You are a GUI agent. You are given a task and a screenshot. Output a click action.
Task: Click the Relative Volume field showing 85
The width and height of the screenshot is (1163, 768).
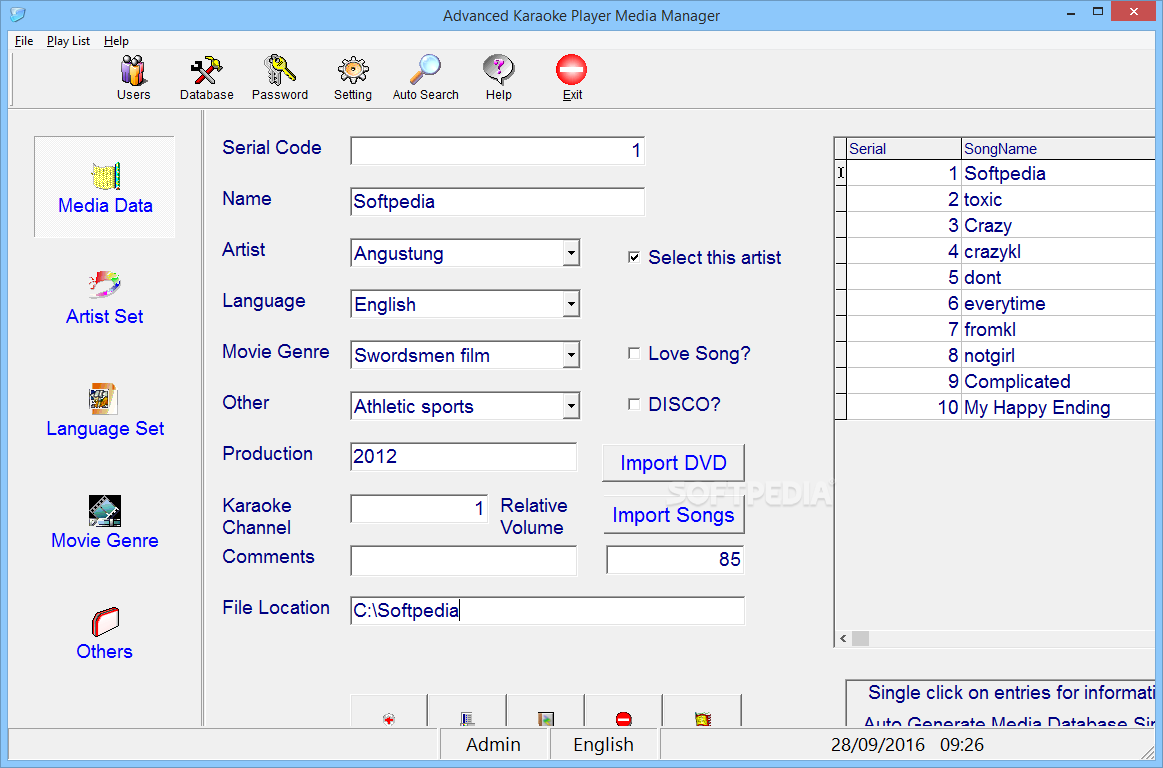point(675,559)
